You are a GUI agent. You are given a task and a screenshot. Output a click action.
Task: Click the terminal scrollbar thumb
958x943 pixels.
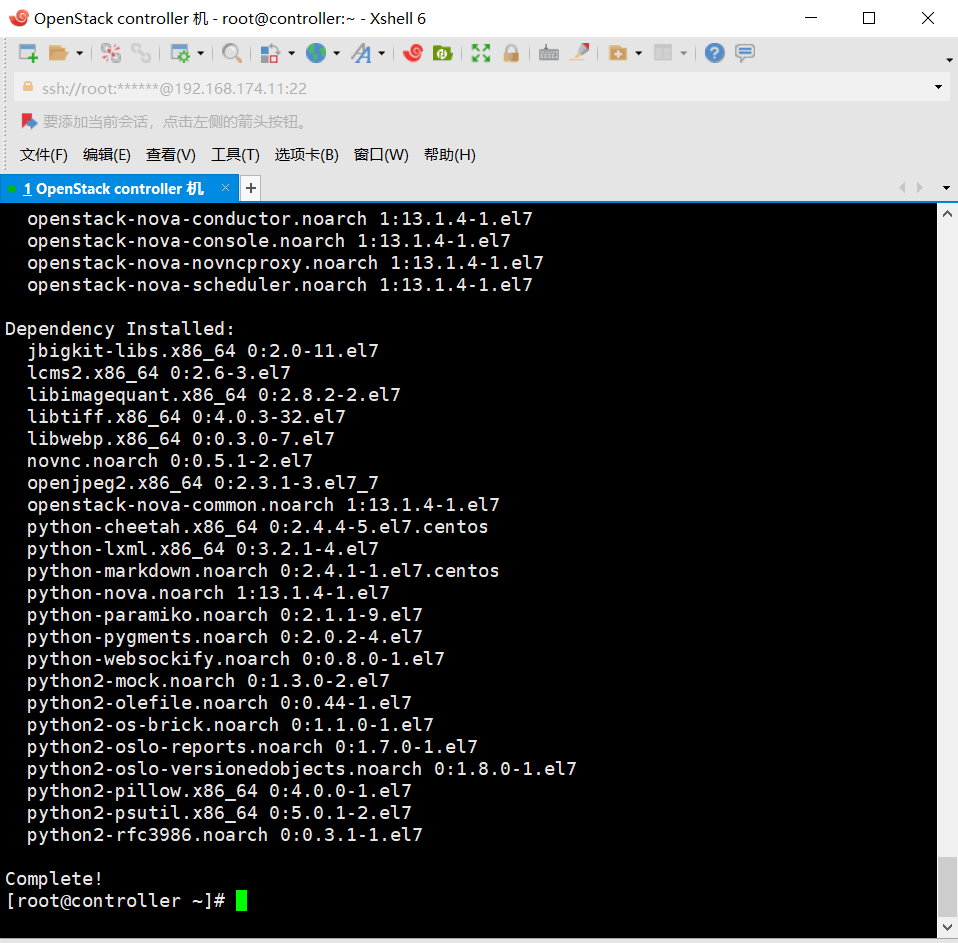[948, 886]
